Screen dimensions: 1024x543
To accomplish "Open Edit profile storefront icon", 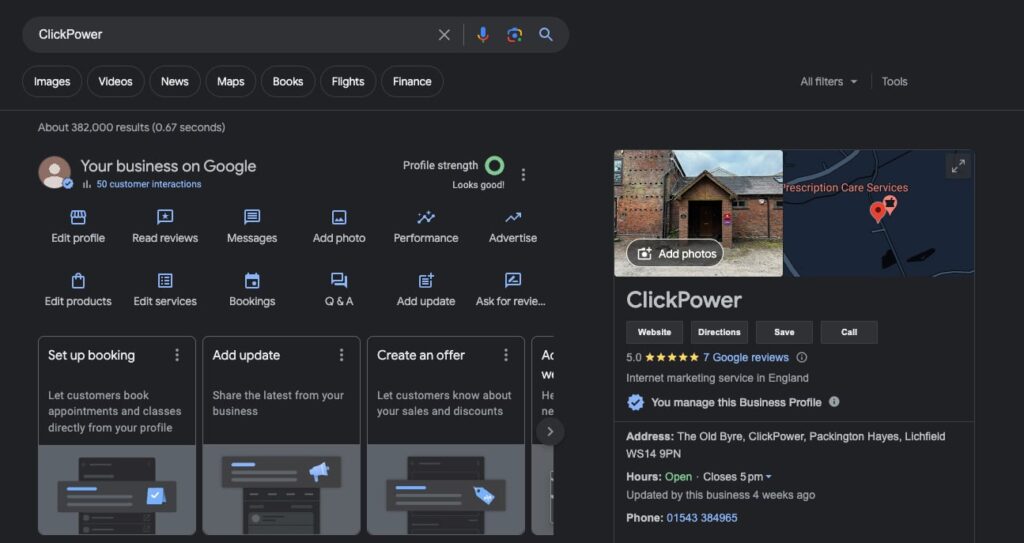I will (78, 217).
